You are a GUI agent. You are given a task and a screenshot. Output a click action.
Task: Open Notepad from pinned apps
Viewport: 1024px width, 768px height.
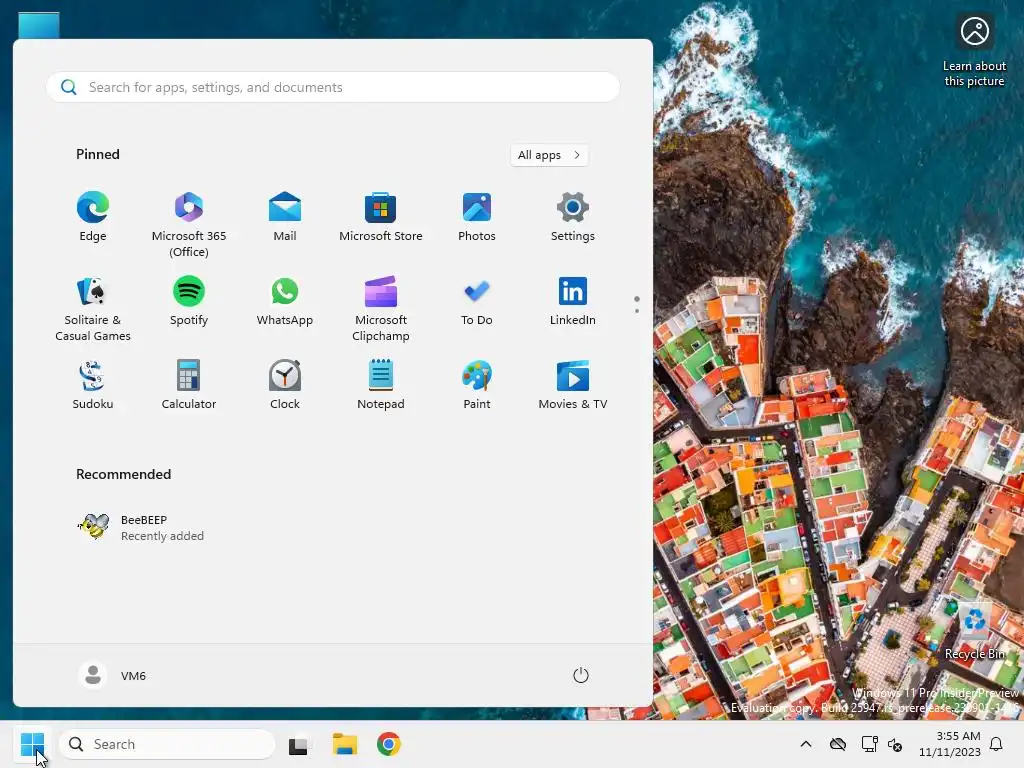(381, 385)
